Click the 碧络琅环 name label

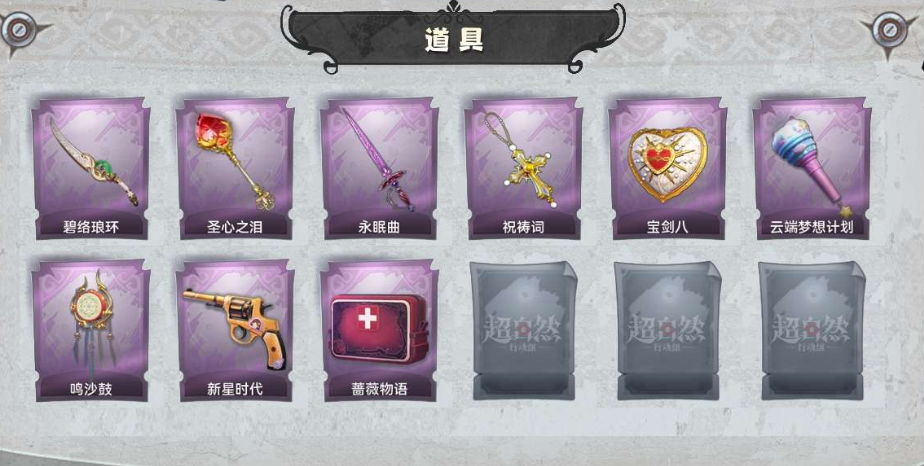pos(91,227)
